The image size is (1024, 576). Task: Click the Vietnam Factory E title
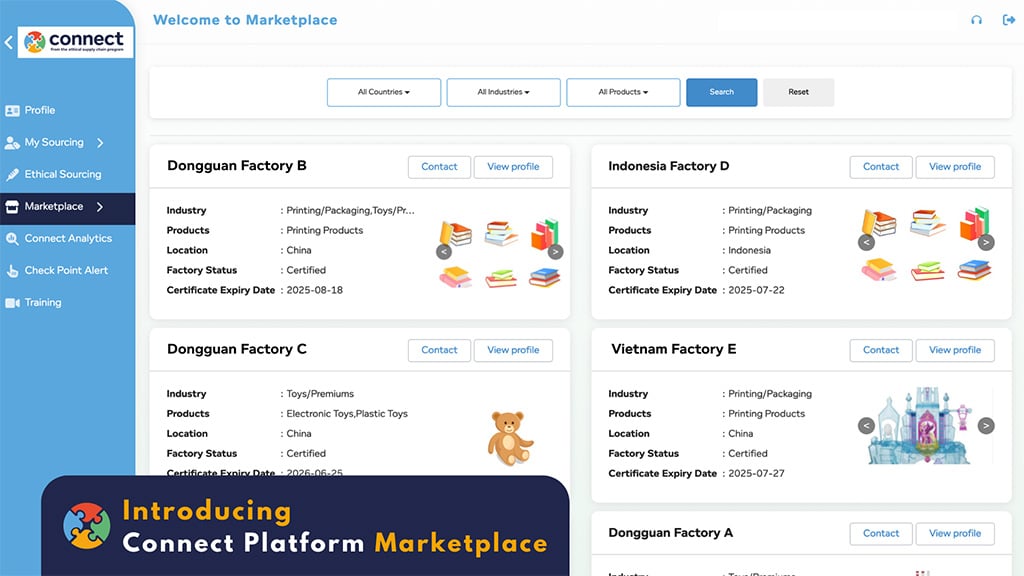(673, 349)
